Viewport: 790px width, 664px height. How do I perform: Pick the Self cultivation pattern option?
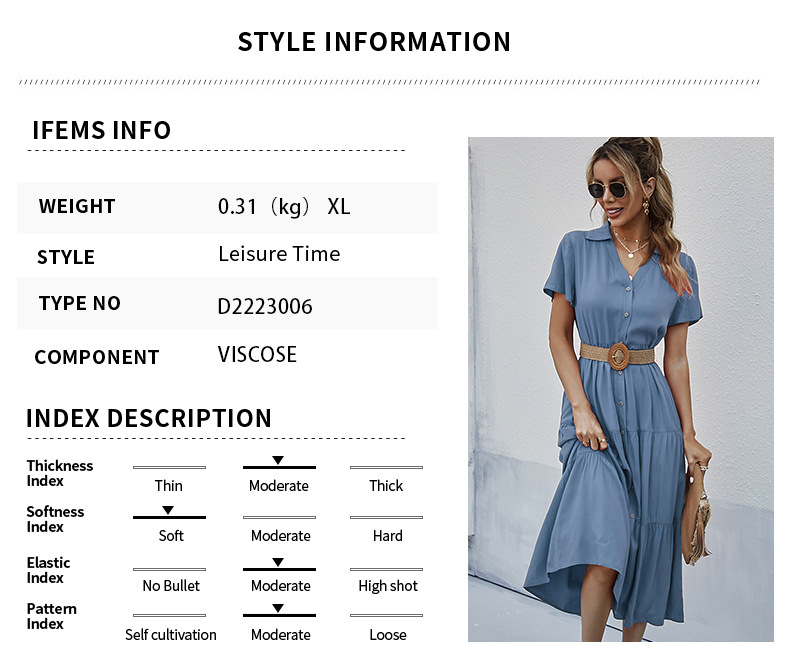click(171, 634)
